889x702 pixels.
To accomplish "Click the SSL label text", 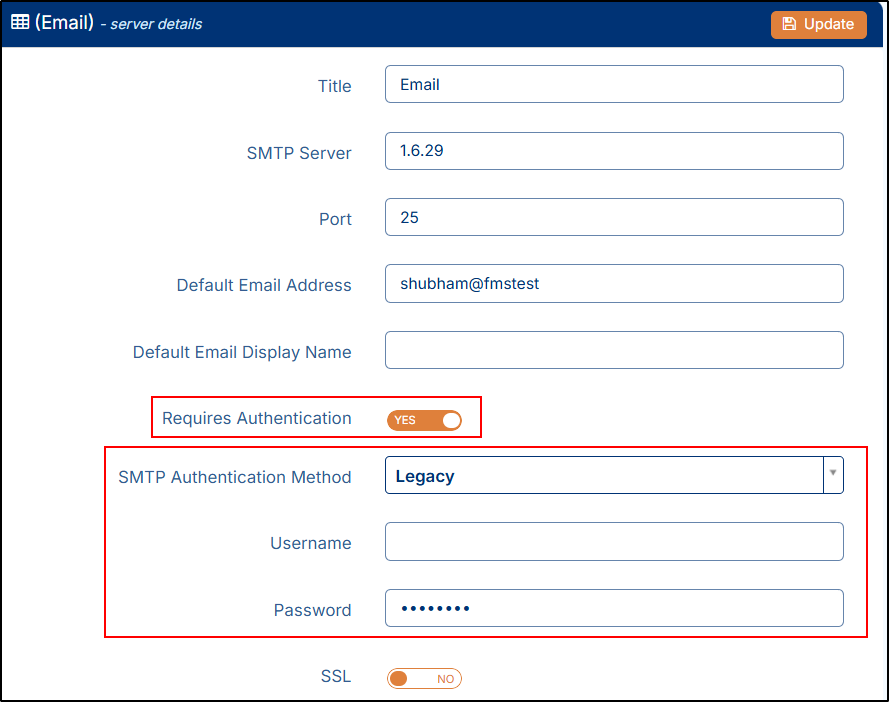I will tap(335, 677).
